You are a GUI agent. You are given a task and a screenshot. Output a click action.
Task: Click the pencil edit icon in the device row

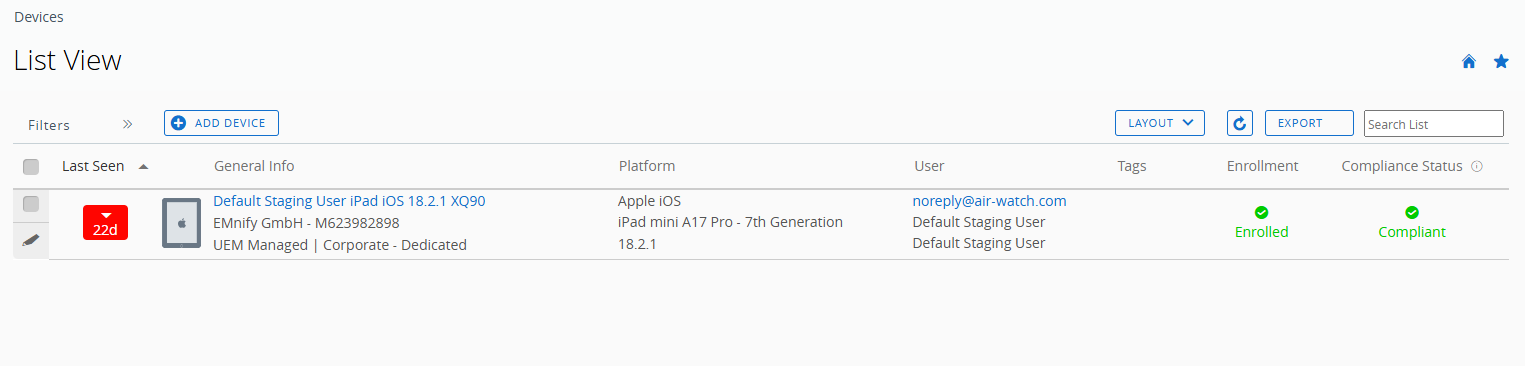click(x=30, y=240)
